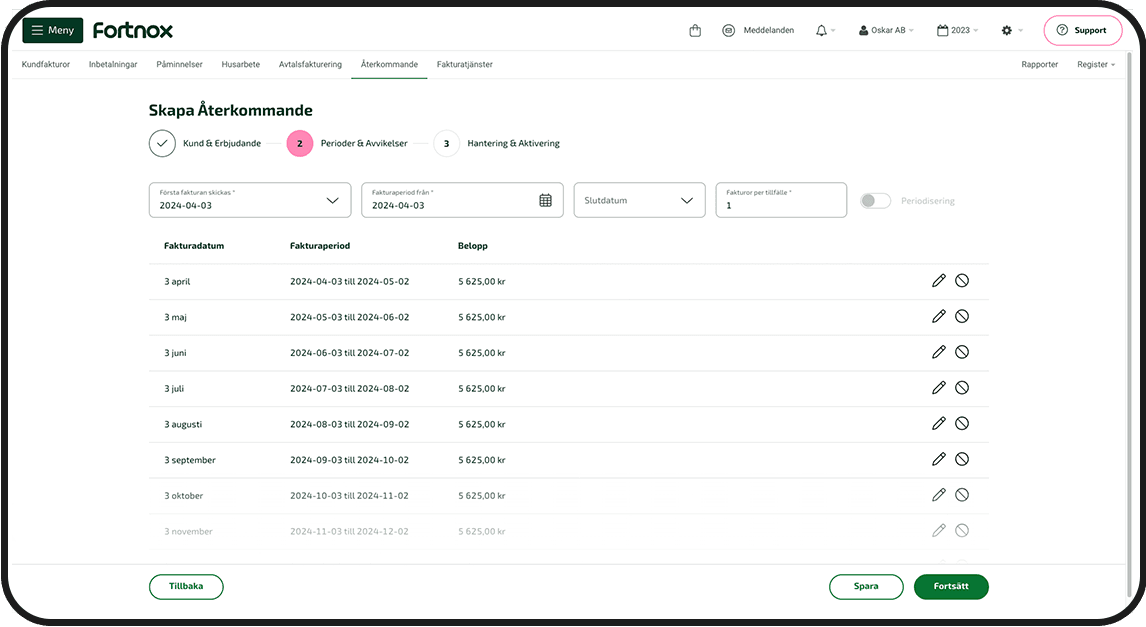
Task: Open calendar picker in Fakturaperiod från field
Action: pyautogui.click(x=545, y=200)
